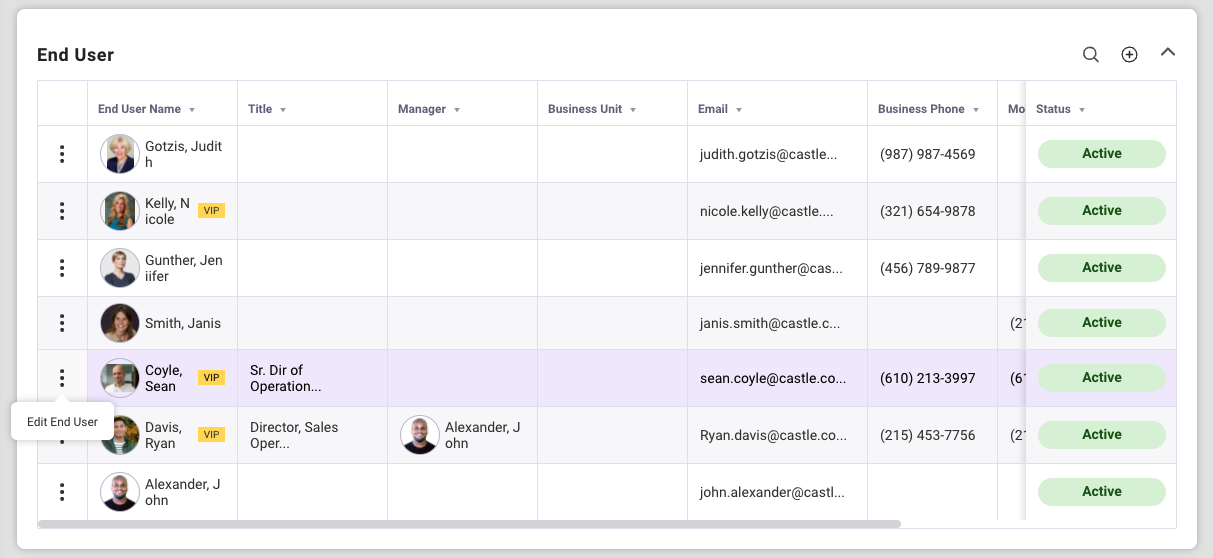Screen dimensions: 1213x558
Task: Open row actions menu for Judith Gotzis
Action: click(x=62, y=154)
